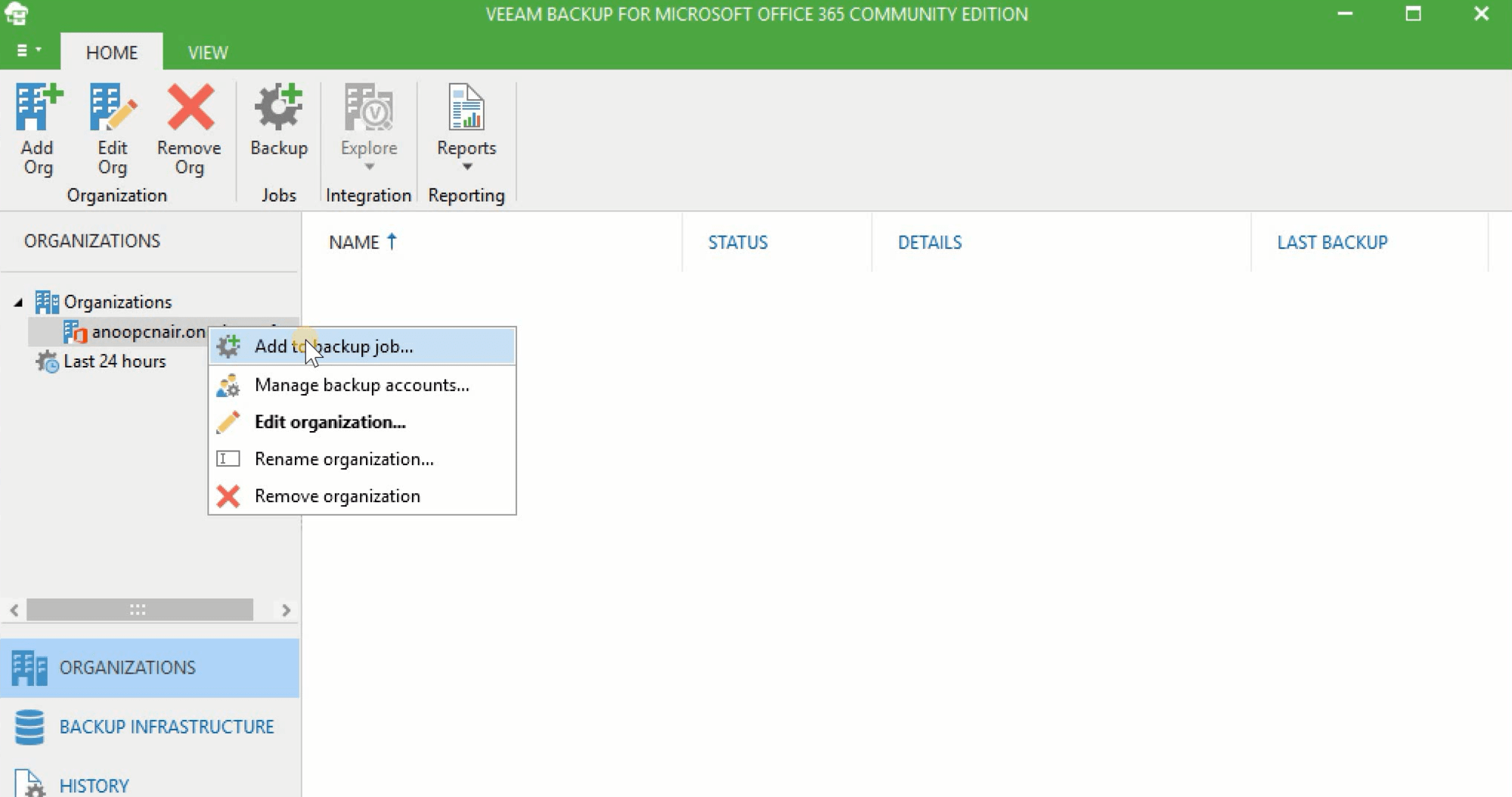Click the red X icon beside Remove organization
This screenshot has width=1512, height=797.
click(228, 496)
